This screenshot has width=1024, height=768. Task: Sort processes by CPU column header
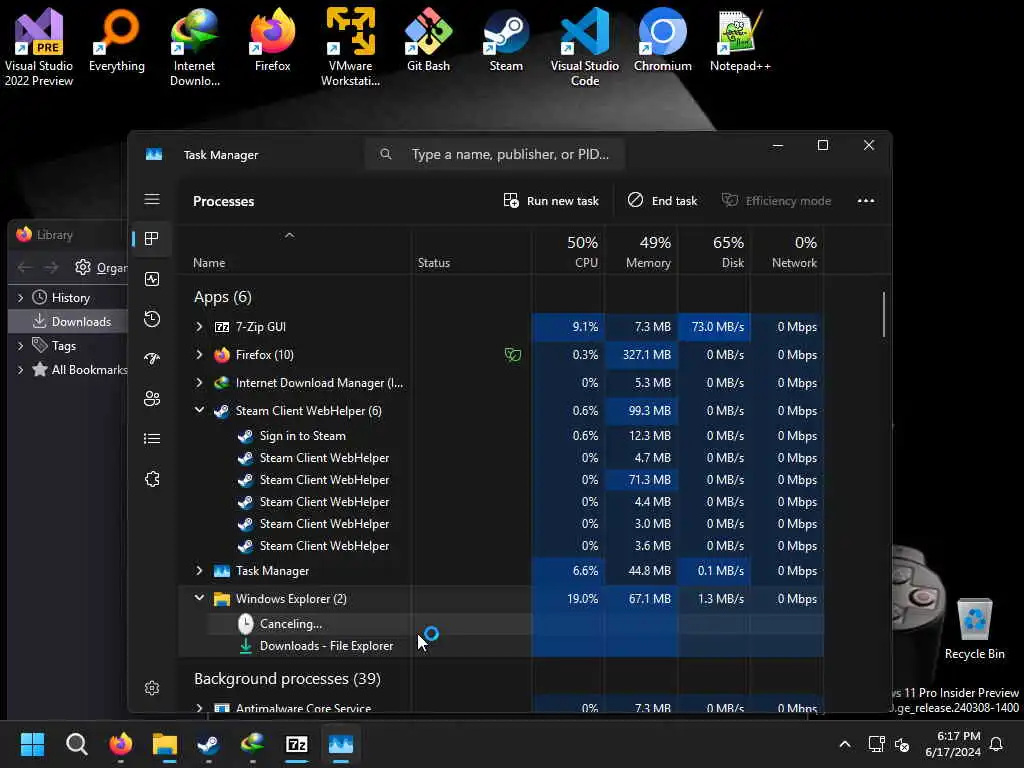pyautogui.click(x=568, y=252)
